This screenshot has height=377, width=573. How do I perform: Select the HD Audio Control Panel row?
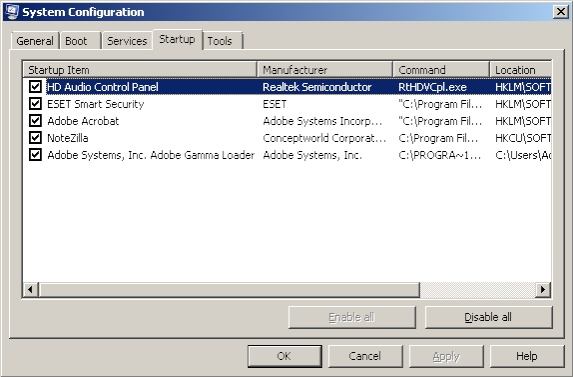287,87
